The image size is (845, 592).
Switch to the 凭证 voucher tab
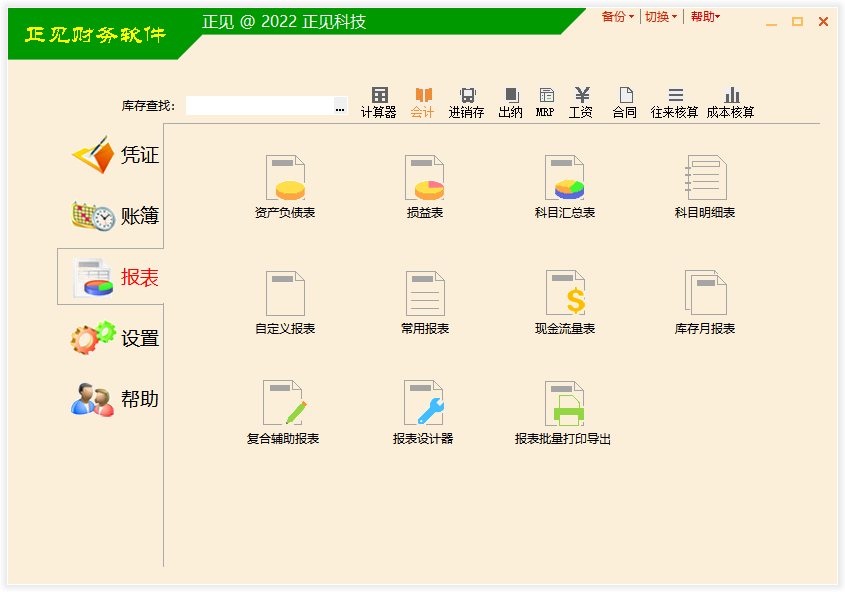coord(115,155)
